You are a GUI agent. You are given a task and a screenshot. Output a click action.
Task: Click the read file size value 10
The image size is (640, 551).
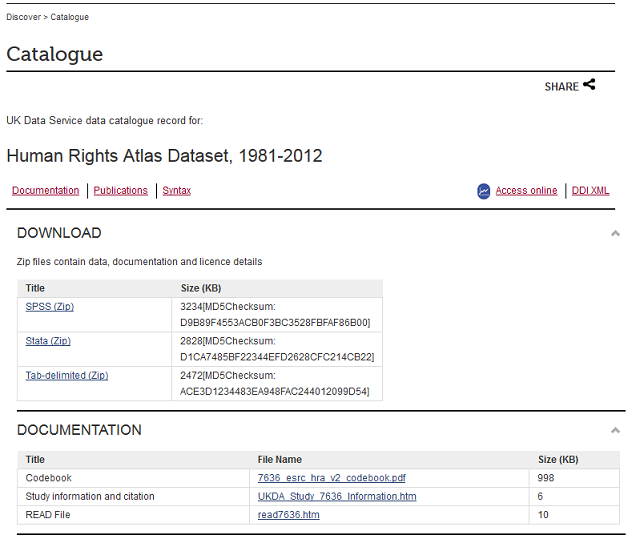[x=543, y=515]
